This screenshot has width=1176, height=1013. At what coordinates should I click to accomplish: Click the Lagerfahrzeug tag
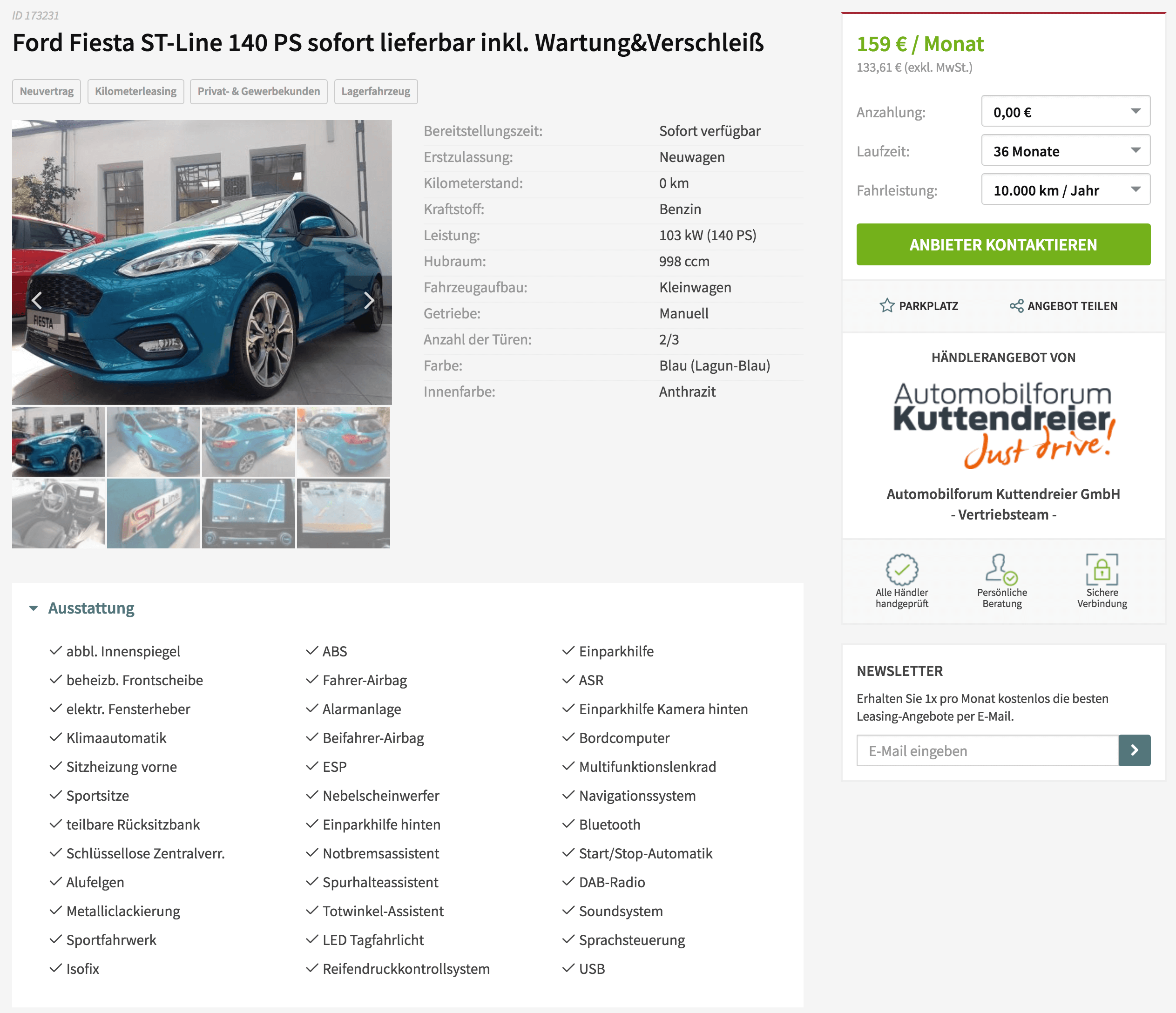[x=376, y=91]
